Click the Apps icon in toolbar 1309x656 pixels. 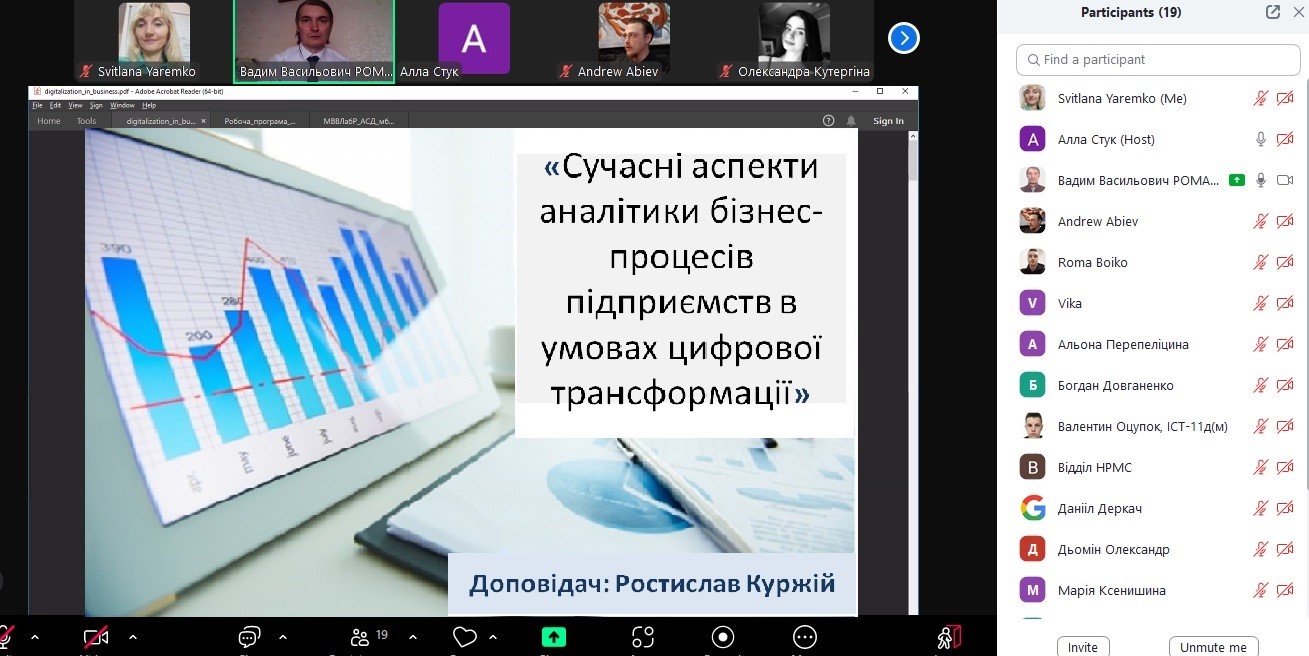click(643, 637)
